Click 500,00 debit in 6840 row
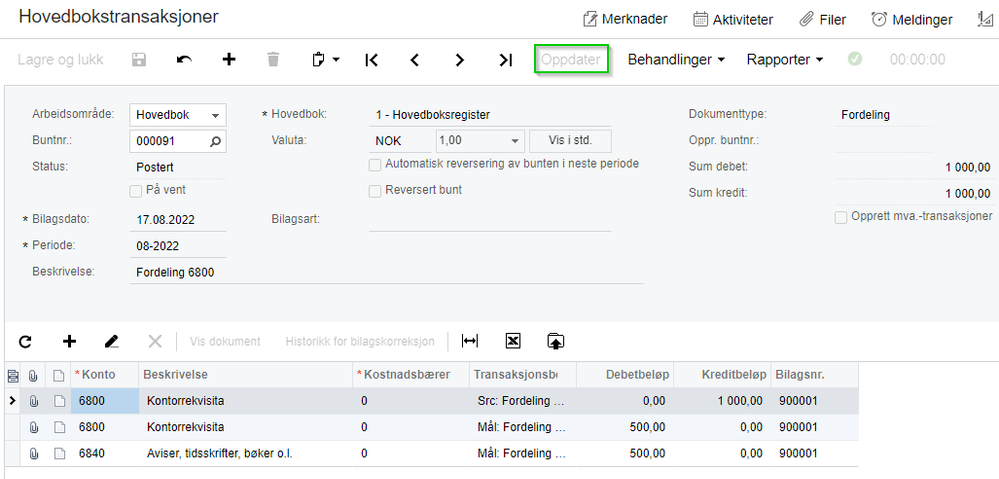999x479 pixels. 624,454
